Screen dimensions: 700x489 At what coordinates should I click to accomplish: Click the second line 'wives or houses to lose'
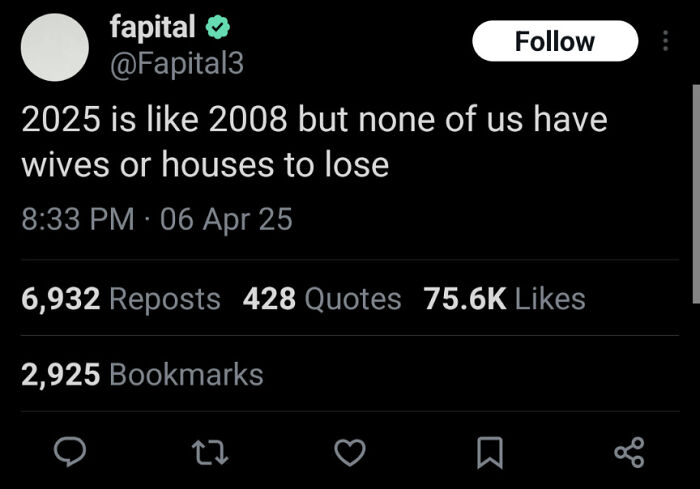[205, 165]
